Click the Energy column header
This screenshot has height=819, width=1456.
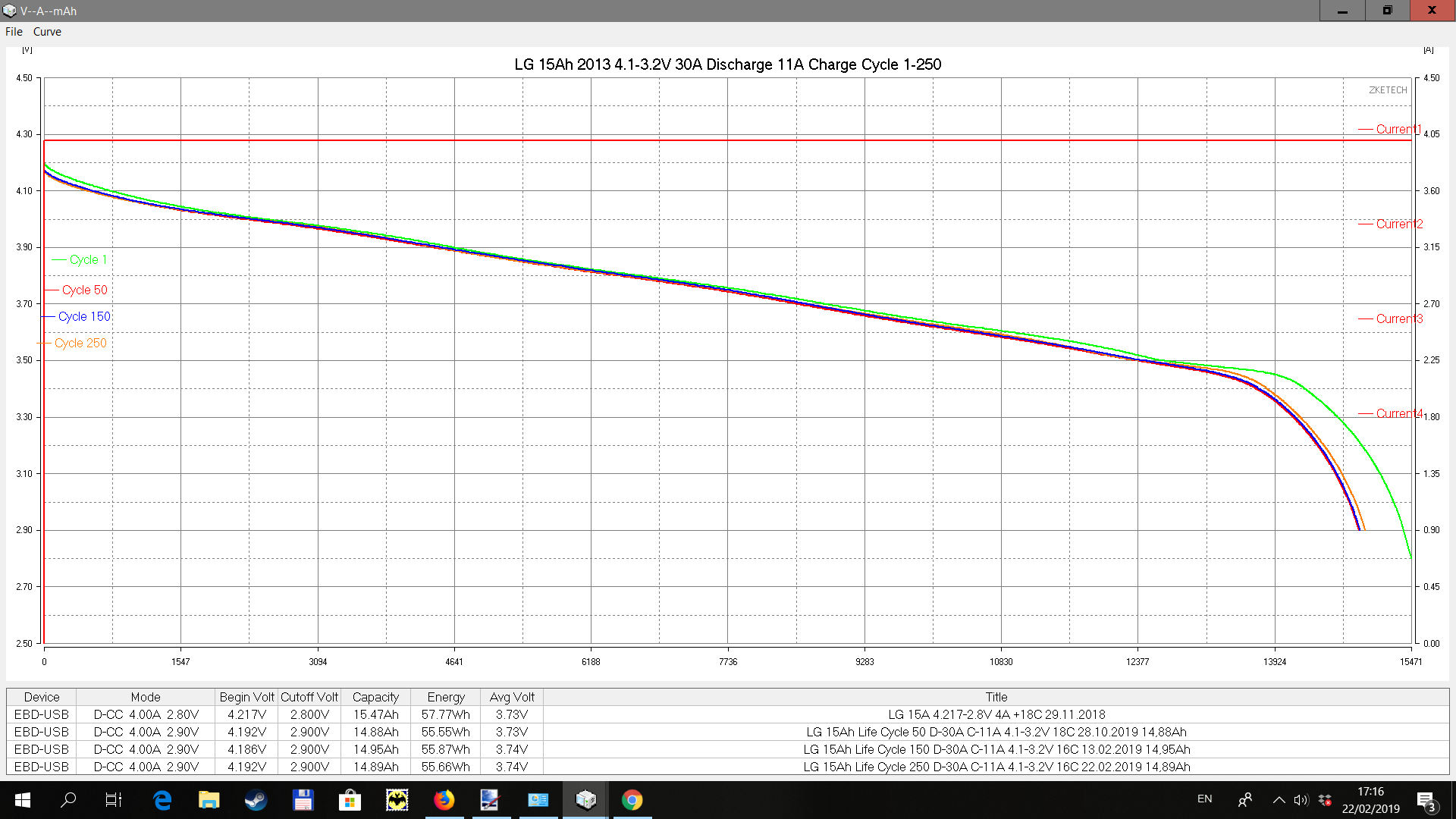[x=446, y=697]
